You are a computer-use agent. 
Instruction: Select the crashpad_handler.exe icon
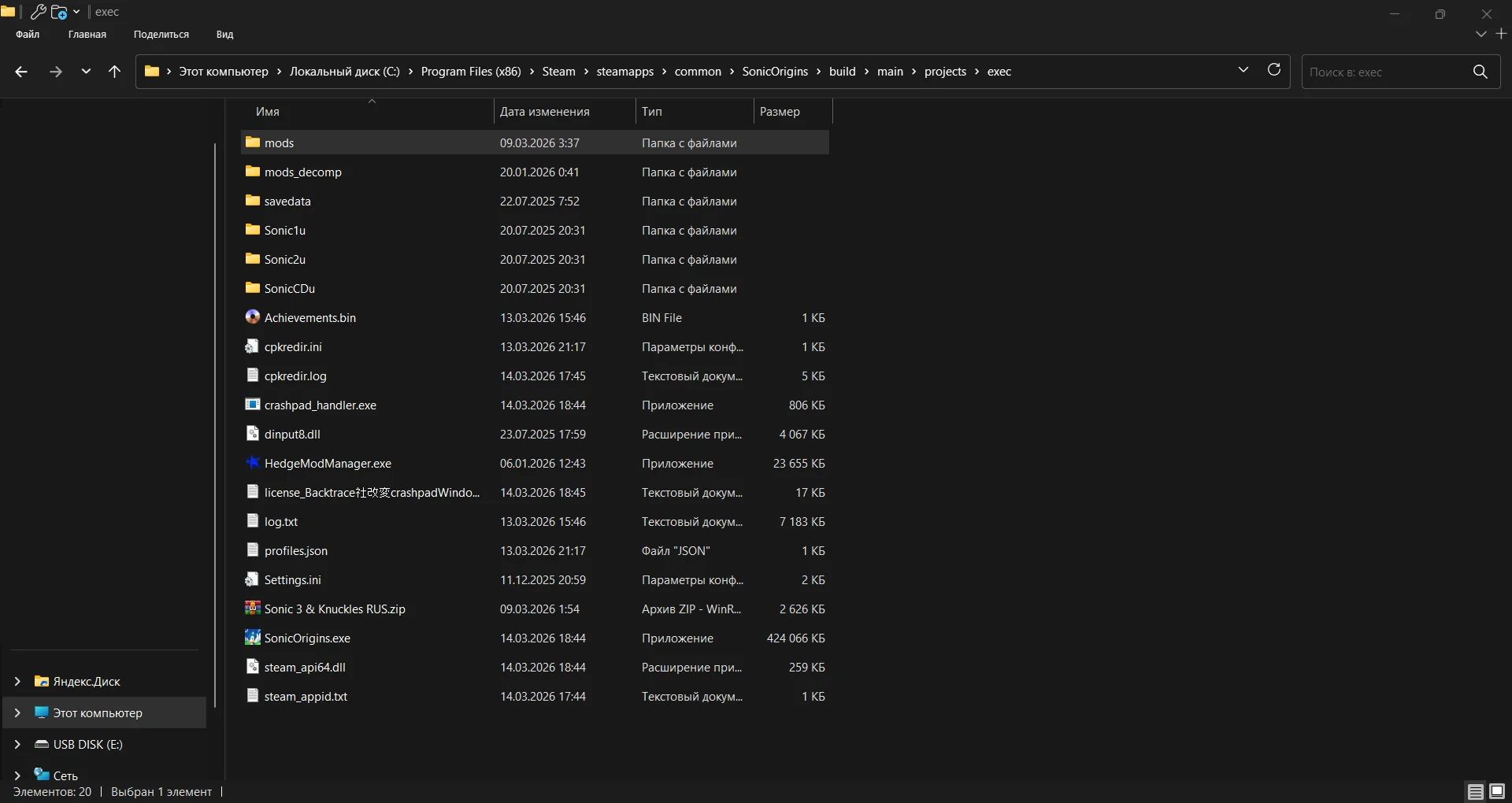[253, 405]
